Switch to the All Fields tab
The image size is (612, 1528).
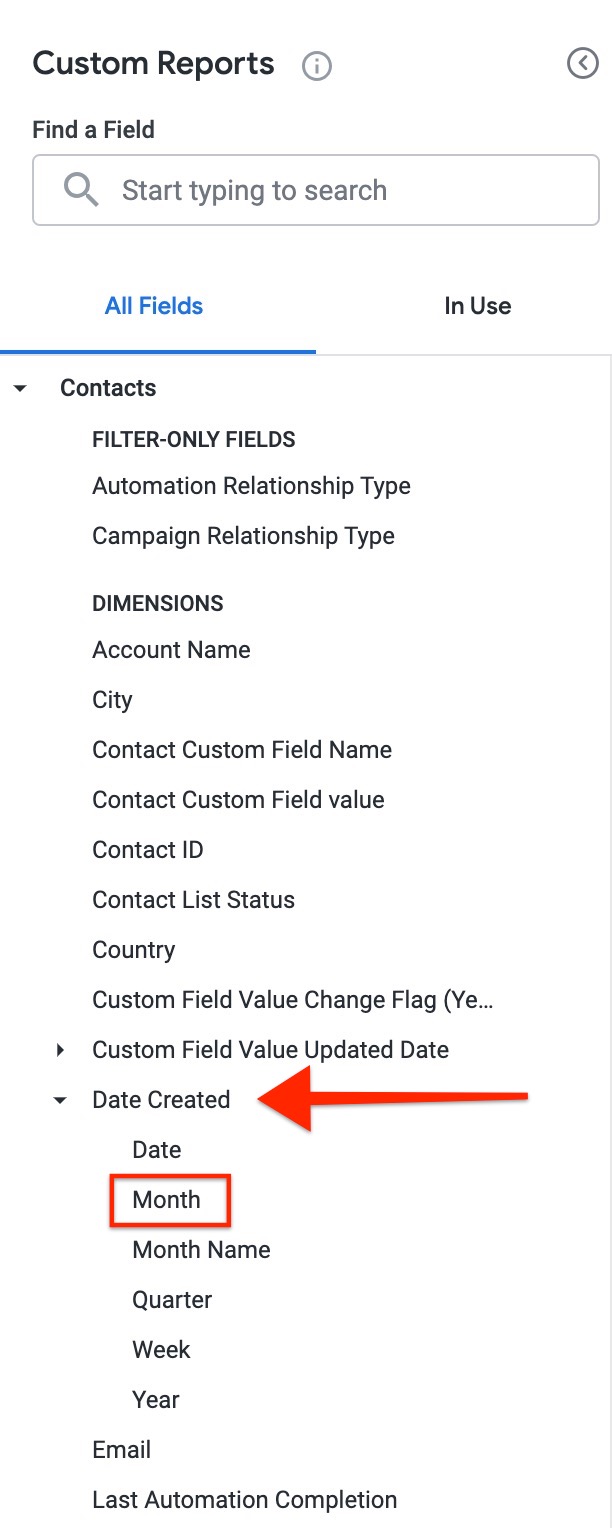[153, 306]
